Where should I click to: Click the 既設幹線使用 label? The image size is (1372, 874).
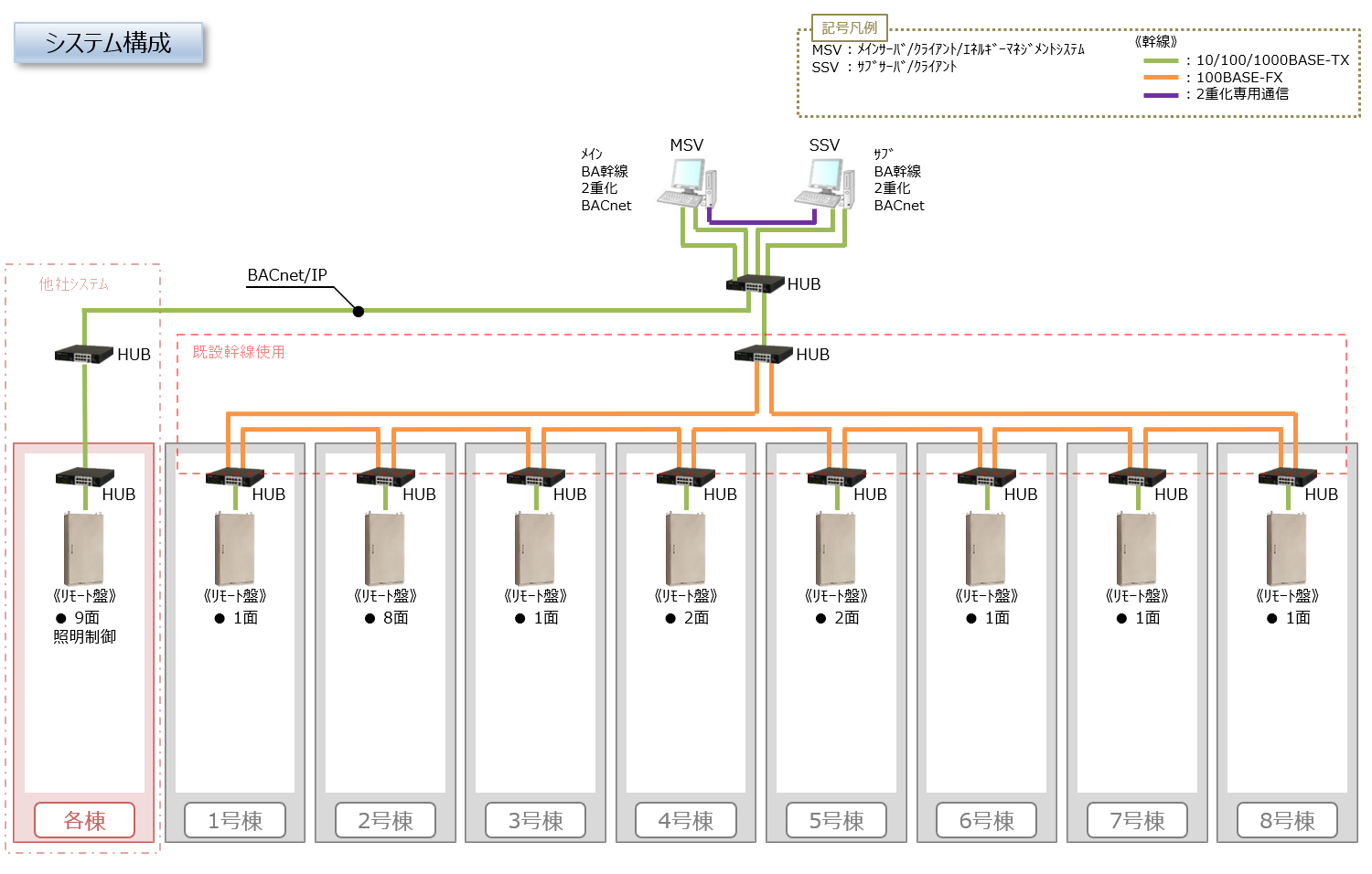(239, 352)
